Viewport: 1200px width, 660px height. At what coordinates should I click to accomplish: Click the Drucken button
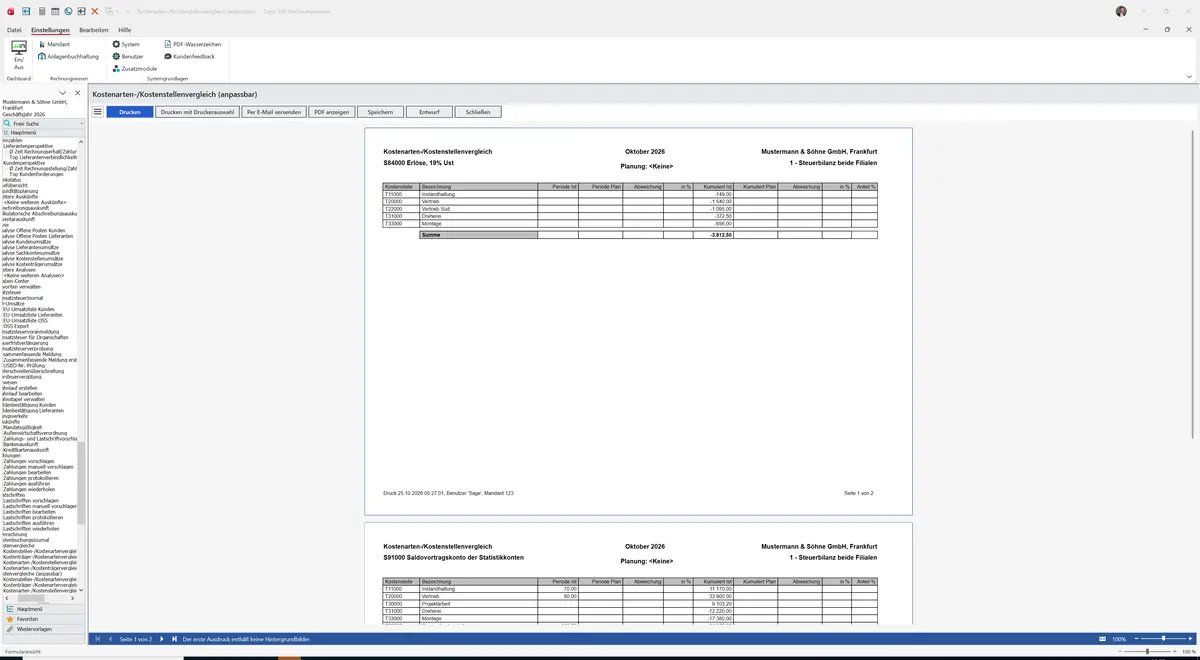point(130,112)
